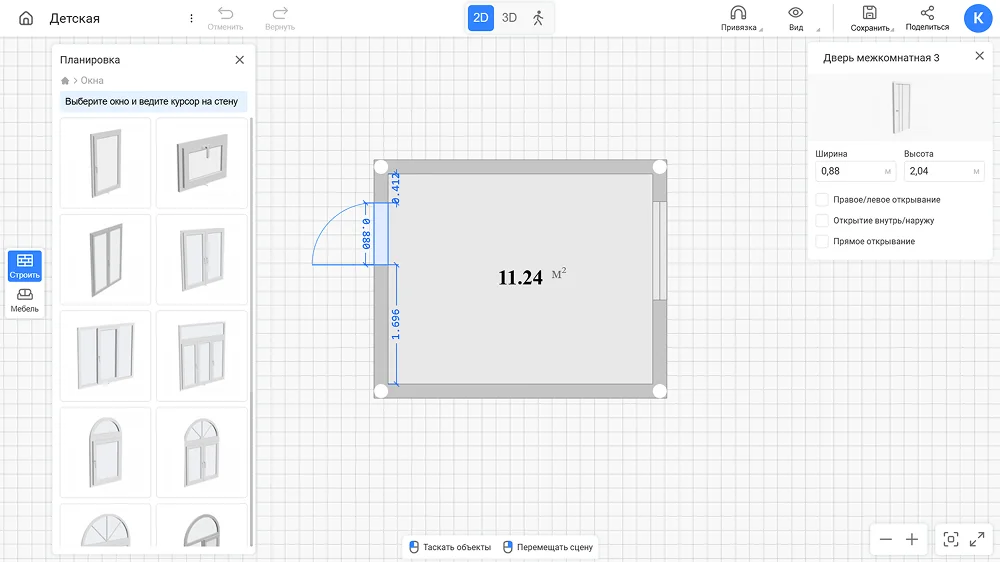Close the Дверь межкомнатная 3 panel
The height and width of the screenshot is (562, 1000).
coord(980,56)
